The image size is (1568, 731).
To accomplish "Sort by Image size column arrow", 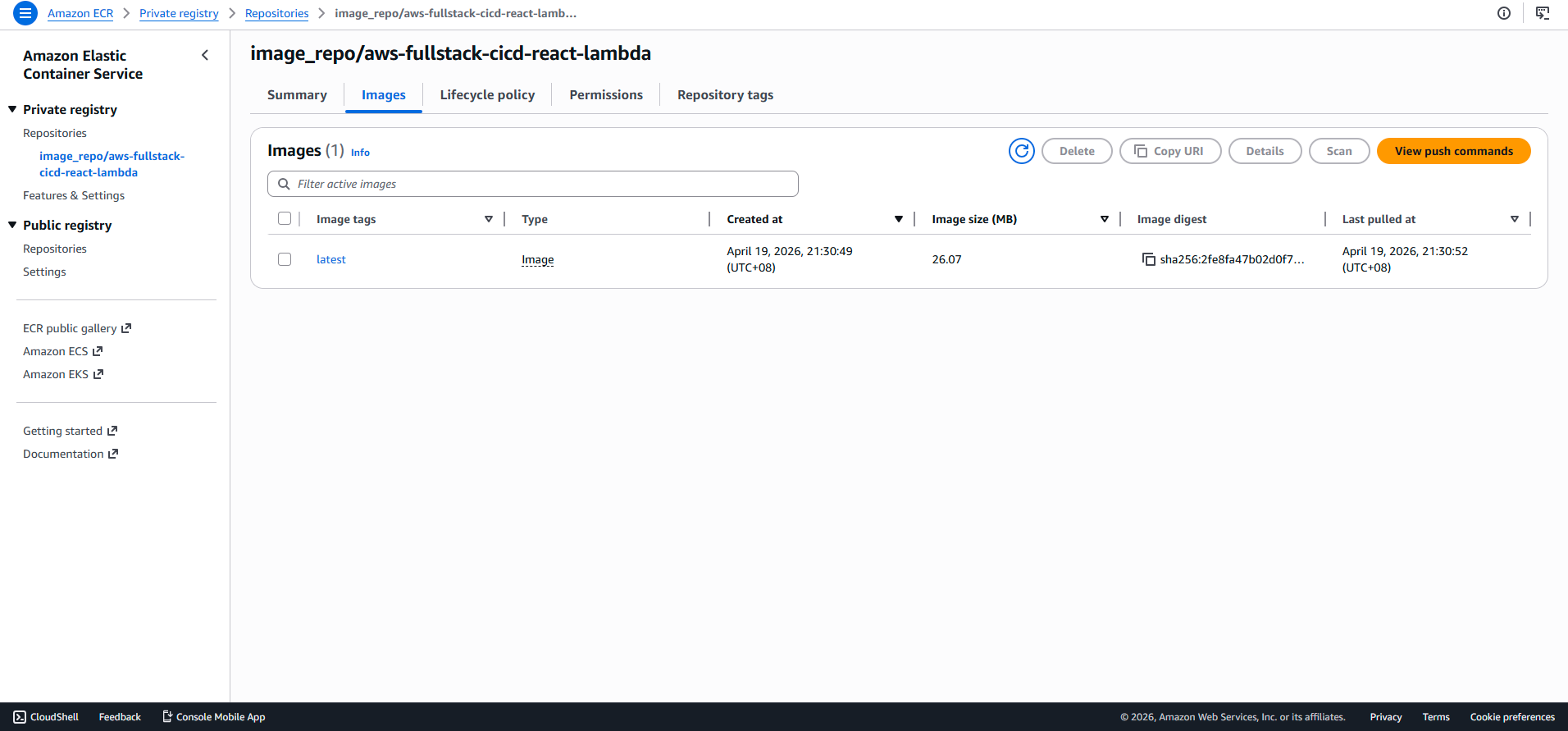I will (1105, 219).
